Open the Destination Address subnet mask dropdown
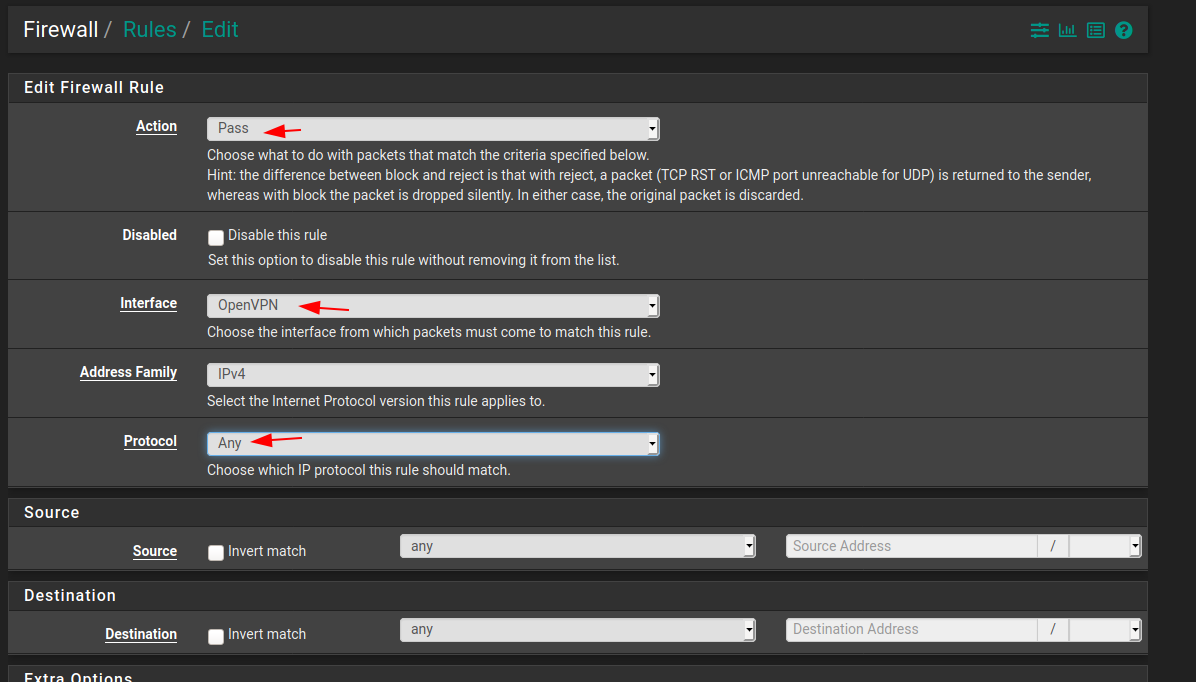 (1104, 629)
